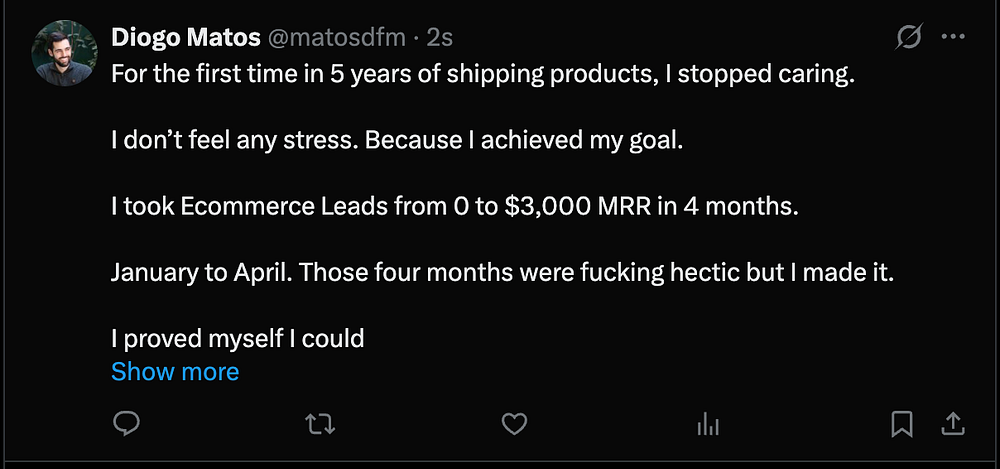Screen dimensions: 1000x469
Task: Click the Grok slashed-circle icon
Action: [x=909, y=38]
